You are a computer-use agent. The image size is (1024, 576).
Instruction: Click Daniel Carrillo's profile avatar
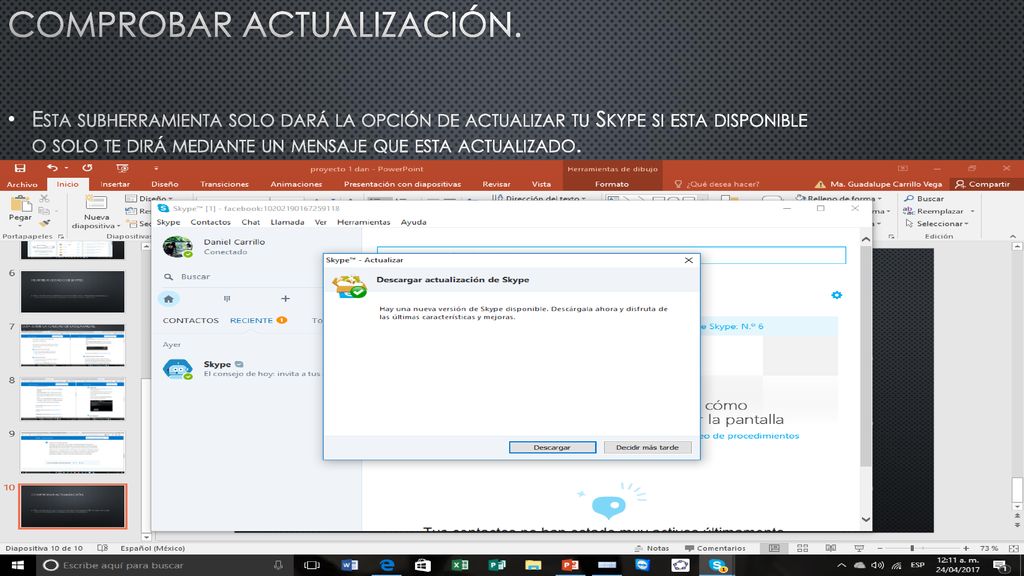tap(178, 247)
